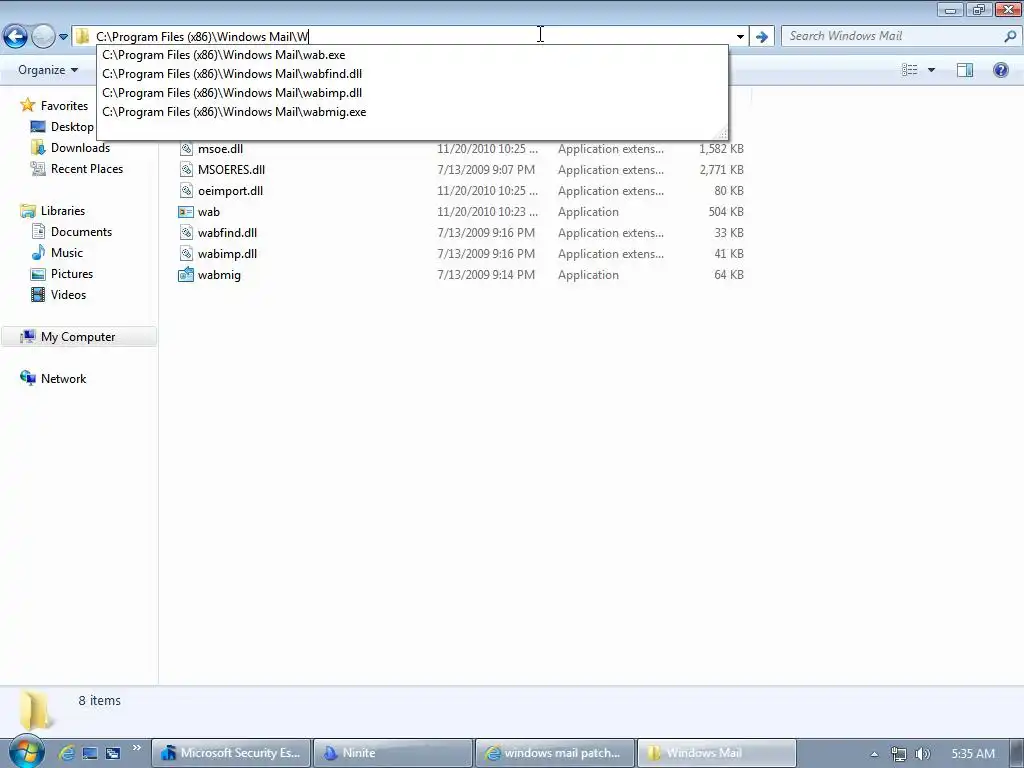Viewport: 1024px width, 768px height.
Task: Click the 504 KB size cell
Action: [726, 212]
